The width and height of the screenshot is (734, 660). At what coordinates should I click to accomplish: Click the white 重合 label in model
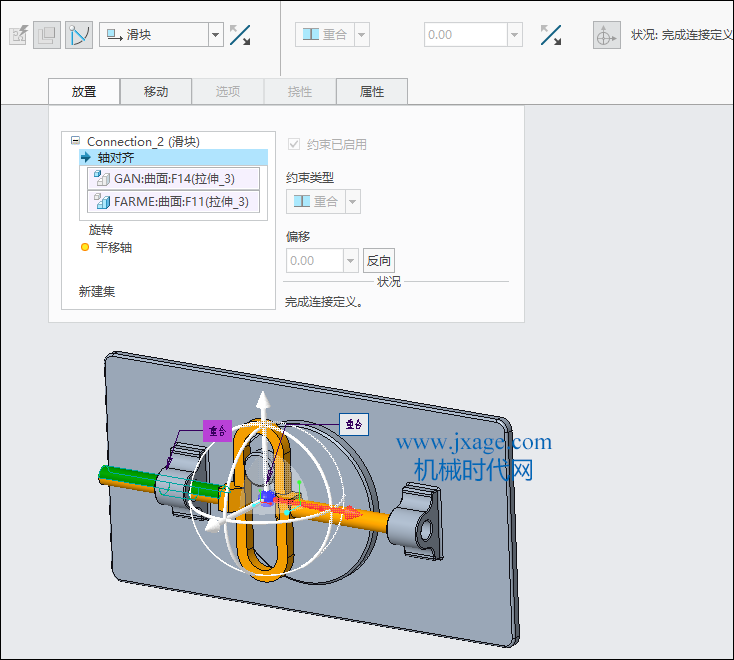(x=354, y=425)
